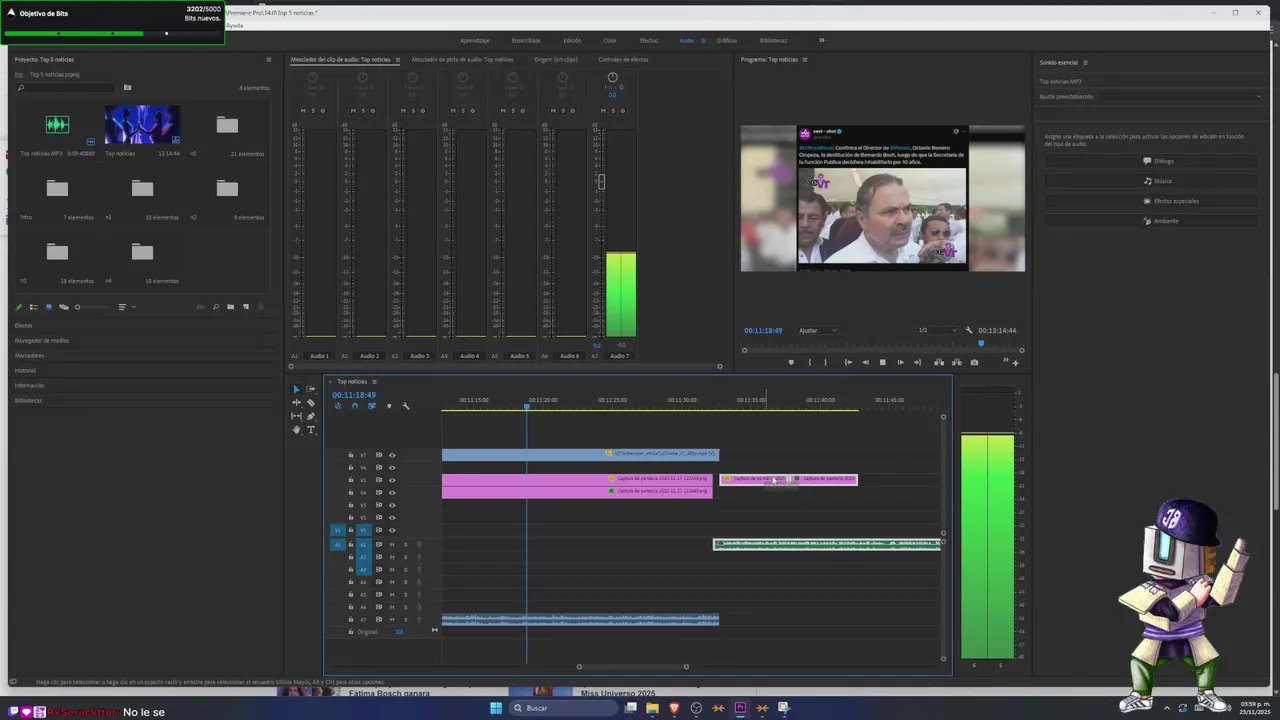
Task: Click the timeline Add Marker icon
Action: (x=389, y=406)
